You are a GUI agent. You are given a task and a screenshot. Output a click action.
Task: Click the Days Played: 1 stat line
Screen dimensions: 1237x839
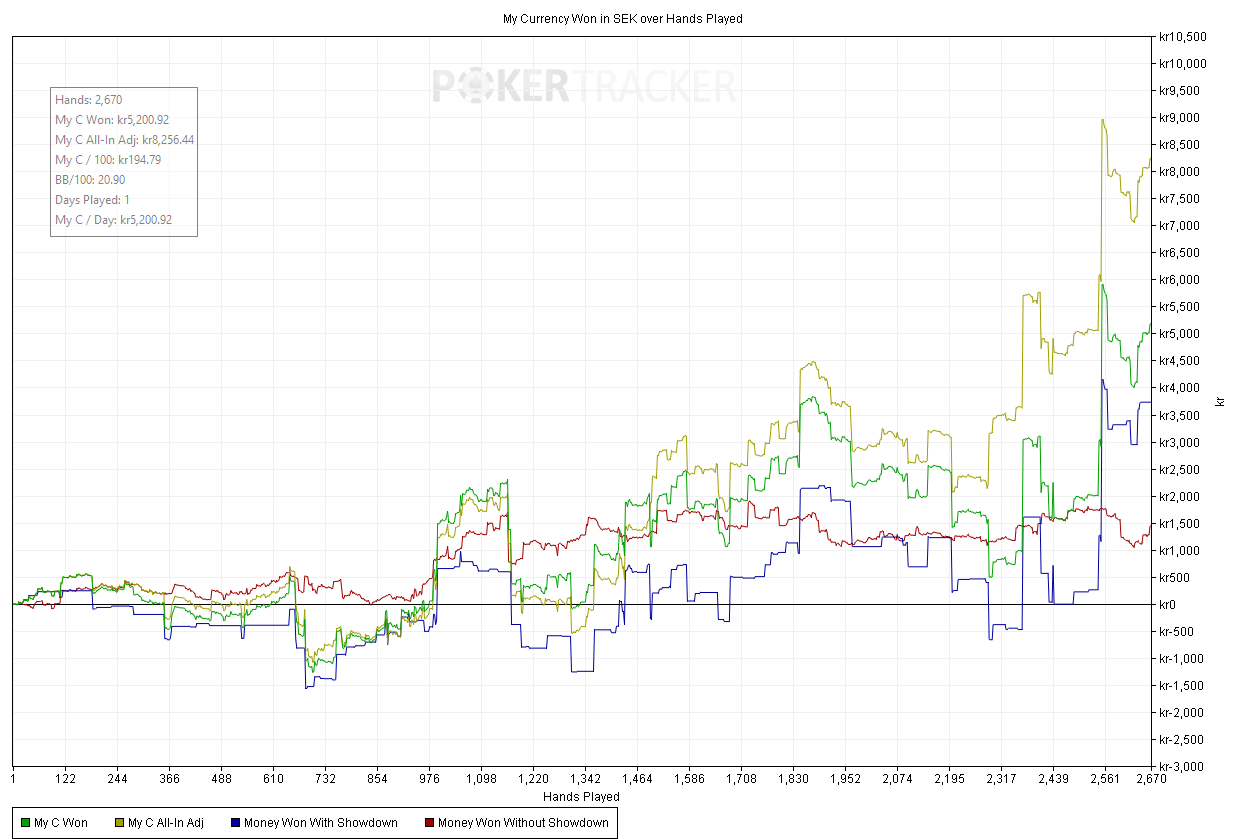(x=92, y=200)
